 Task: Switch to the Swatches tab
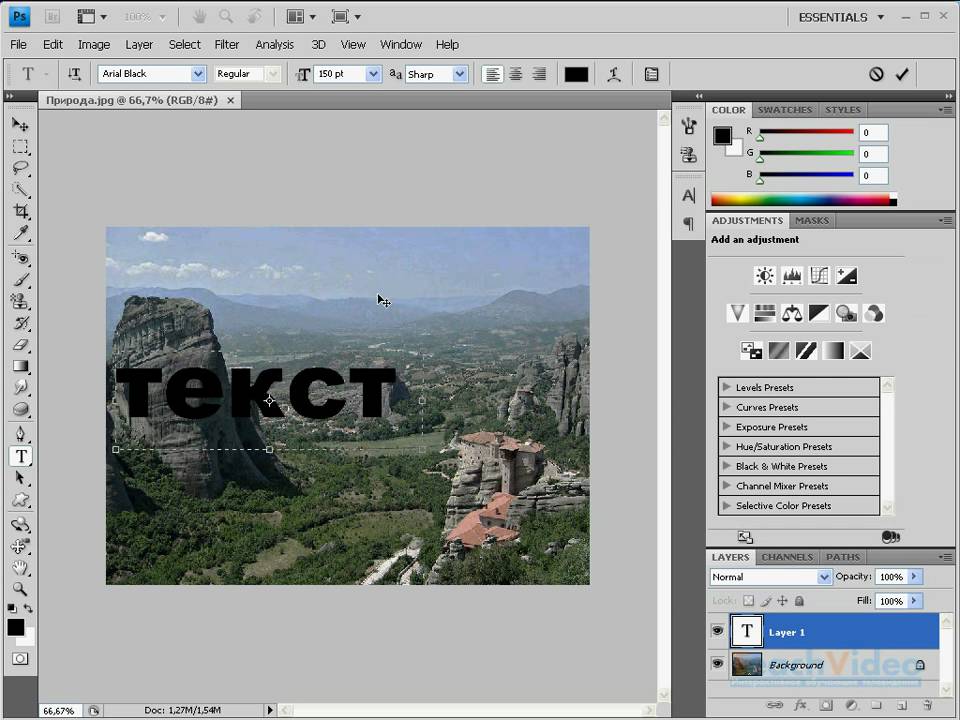(x=784, y=110)
